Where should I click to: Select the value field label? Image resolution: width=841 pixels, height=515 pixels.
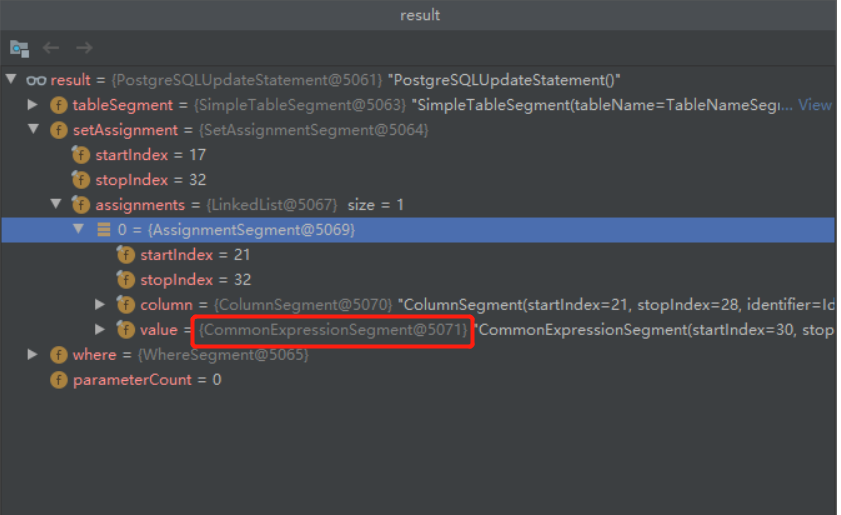coord(159,329)
